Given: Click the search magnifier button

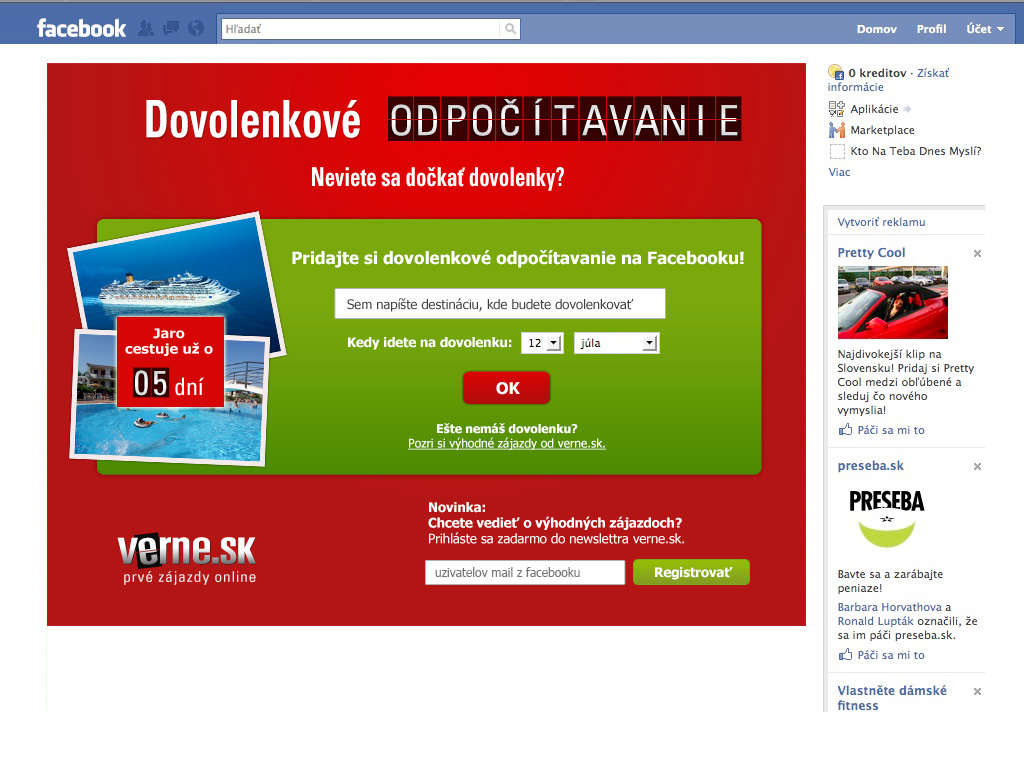Looking at the screenshot, I should click(x=510, y=29).
